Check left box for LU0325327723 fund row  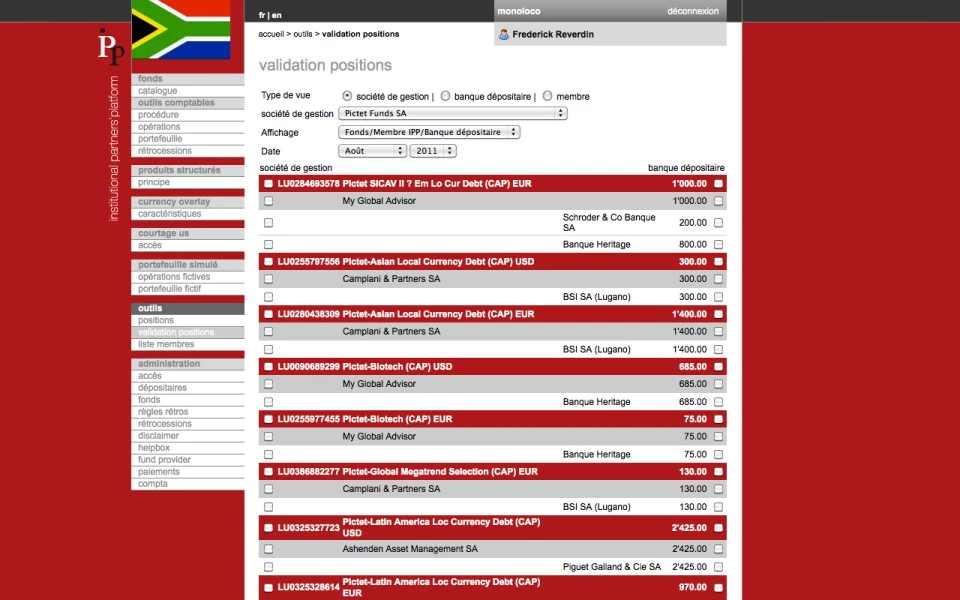pos(268,528)
